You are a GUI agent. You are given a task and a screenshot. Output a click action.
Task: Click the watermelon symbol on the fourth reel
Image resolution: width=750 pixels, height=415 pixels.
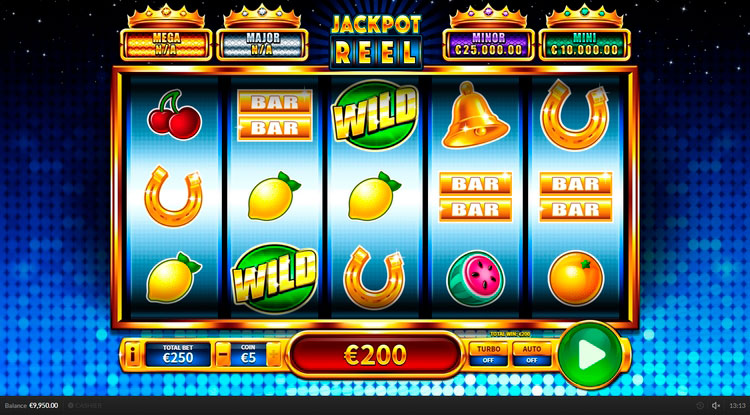click(x=475, y=279)
